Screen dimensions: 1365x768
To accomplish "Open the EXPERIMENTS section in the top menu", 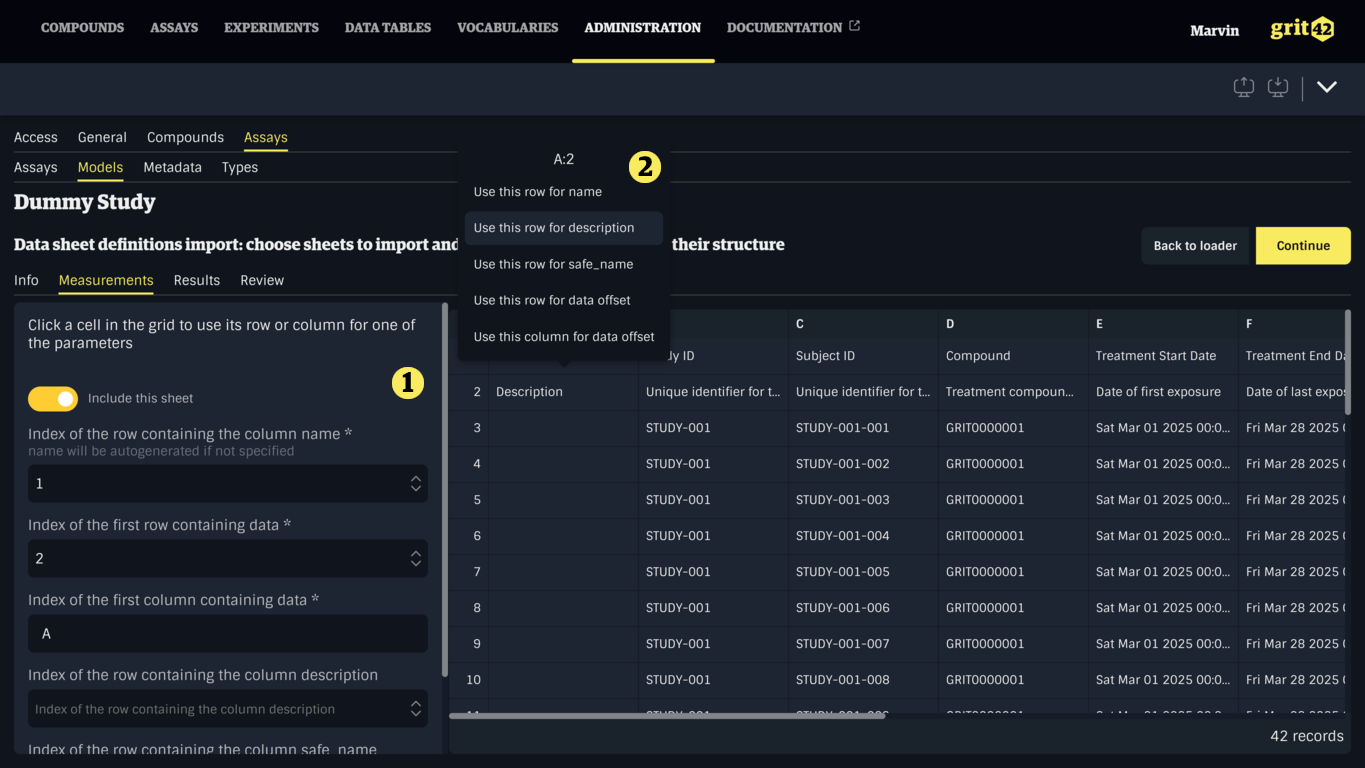I will coord(271,28).
